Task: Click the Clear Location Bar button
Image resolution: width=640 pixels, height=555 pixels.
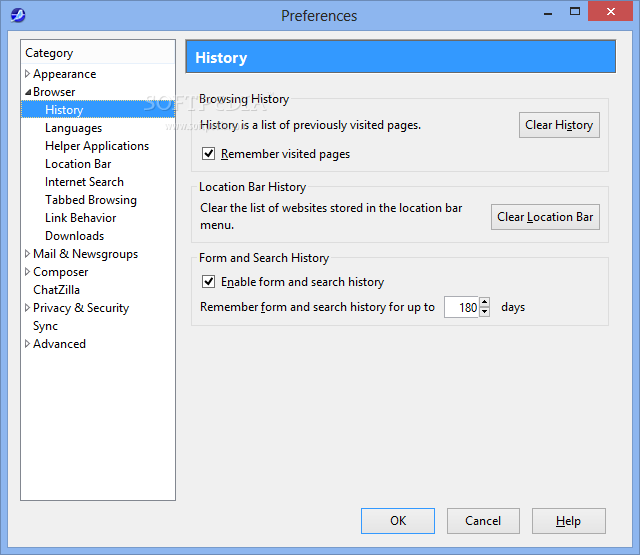Action: [545, 217]
